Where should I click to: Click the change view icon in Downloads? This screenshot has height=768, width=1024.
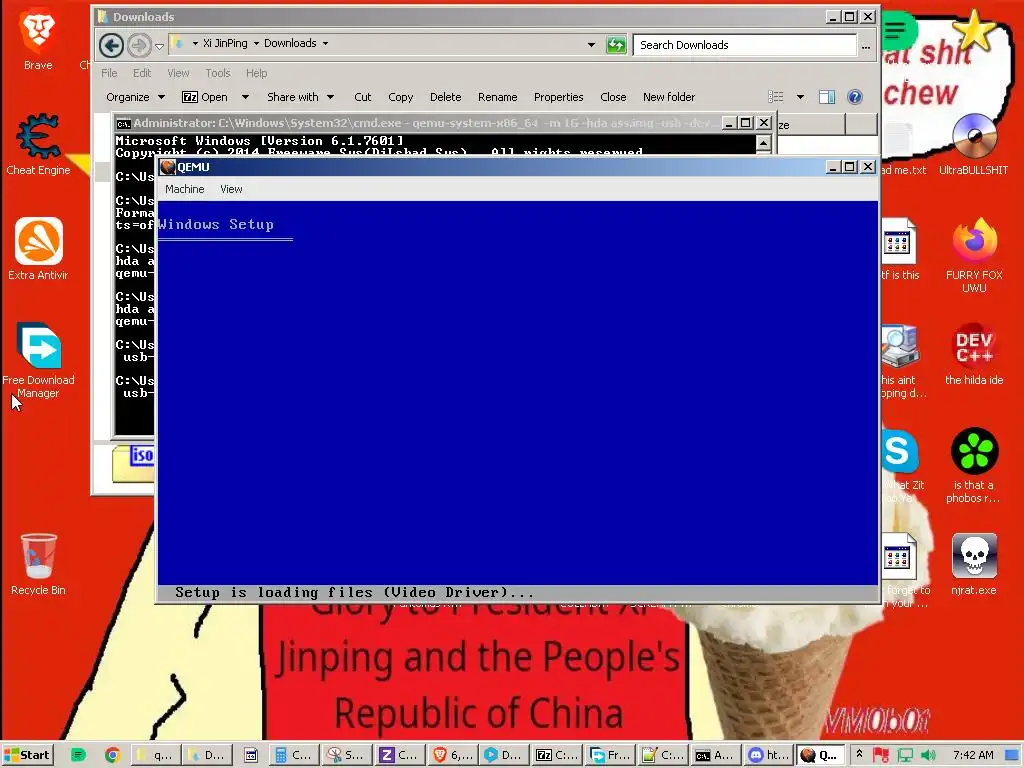click(776, 97)
